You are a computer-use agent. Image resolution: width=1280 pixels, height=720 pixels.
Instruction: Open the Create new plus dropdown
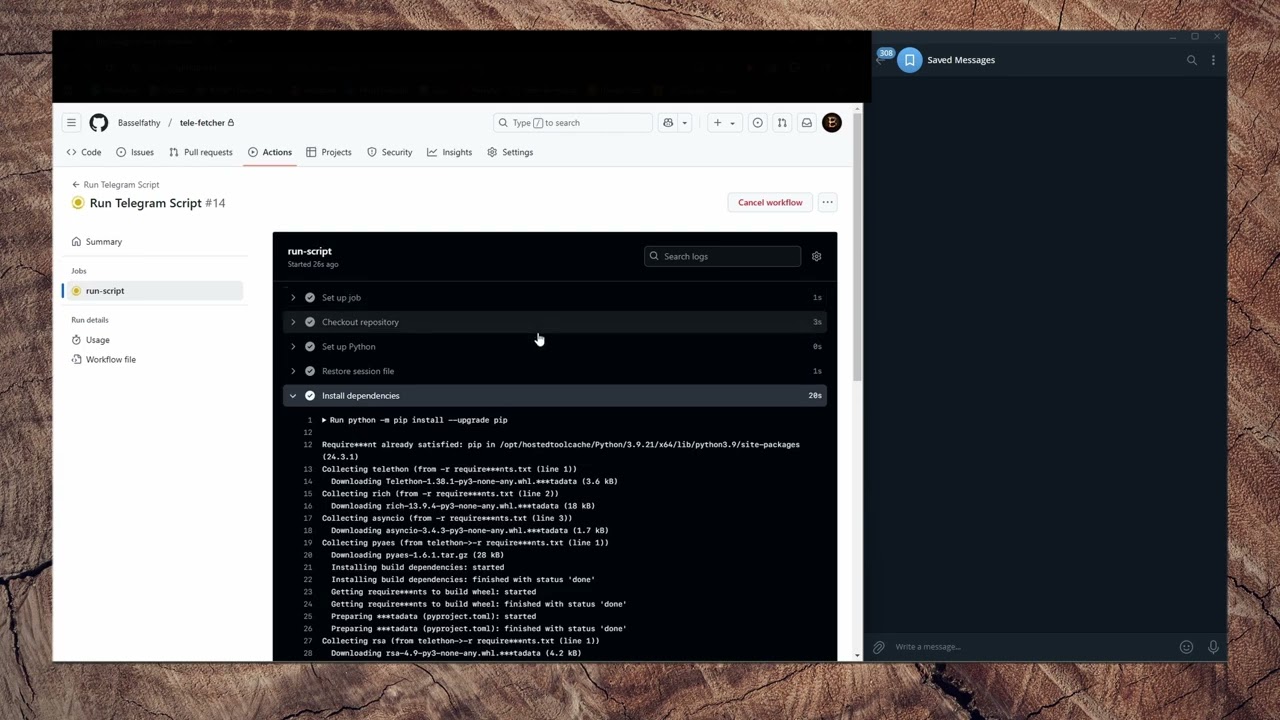click(723, 123)
